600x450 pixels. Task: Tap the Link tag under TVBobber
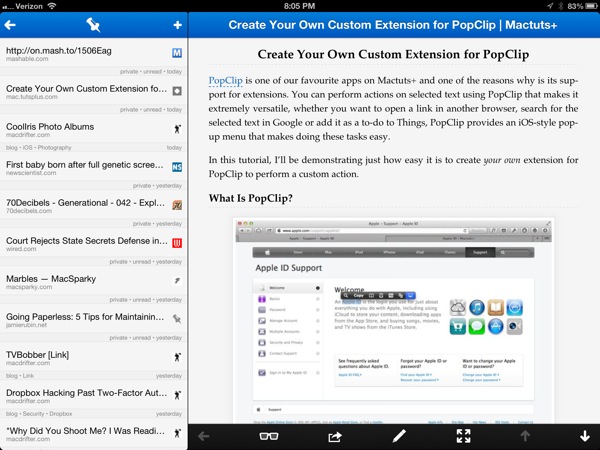pyautogui.click(x=28, y=376)
